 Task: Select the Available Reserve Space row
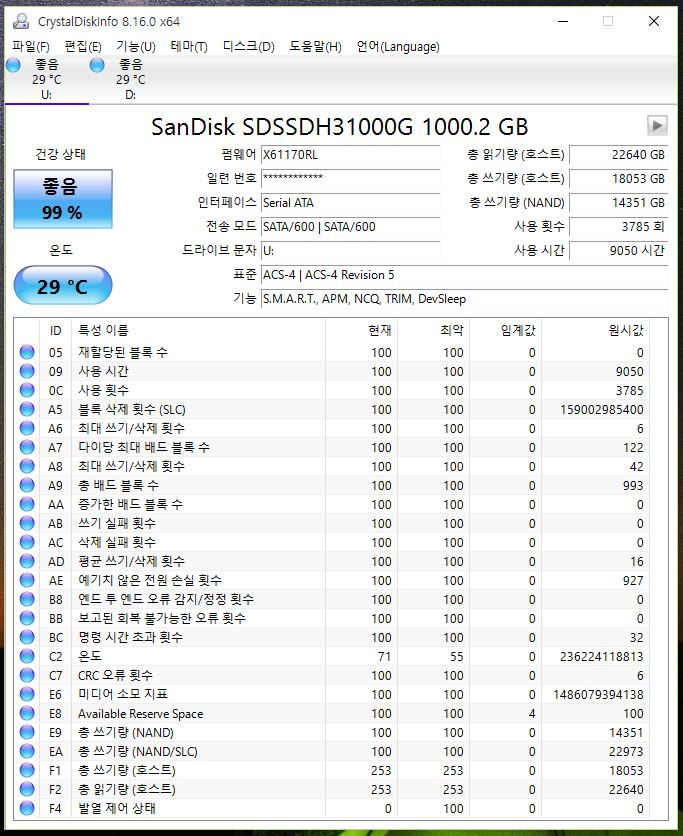[334, 713]
